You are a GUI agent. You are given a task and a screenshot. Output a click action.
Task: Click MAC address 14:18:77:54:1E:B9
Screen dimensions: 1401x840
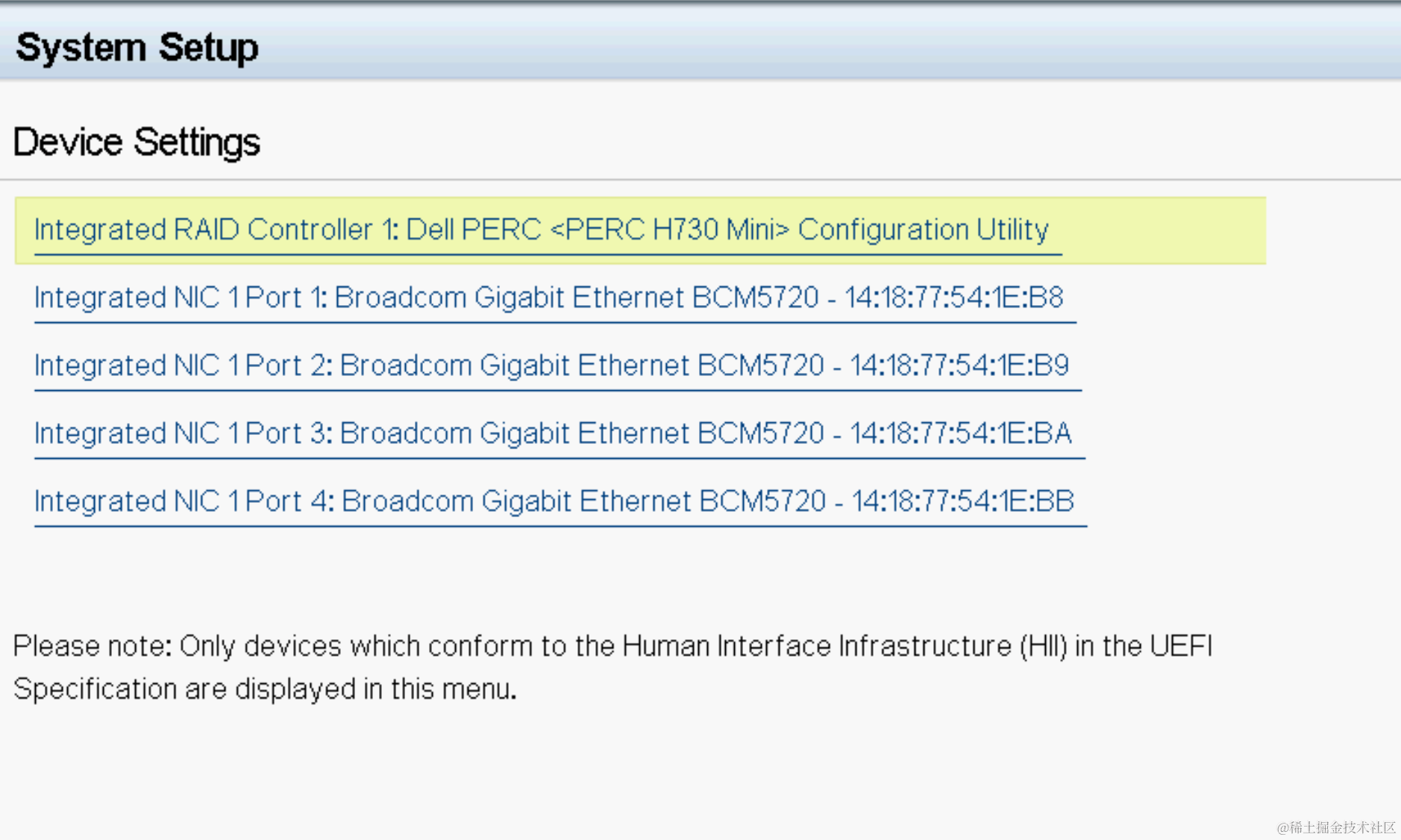point(959,366)
